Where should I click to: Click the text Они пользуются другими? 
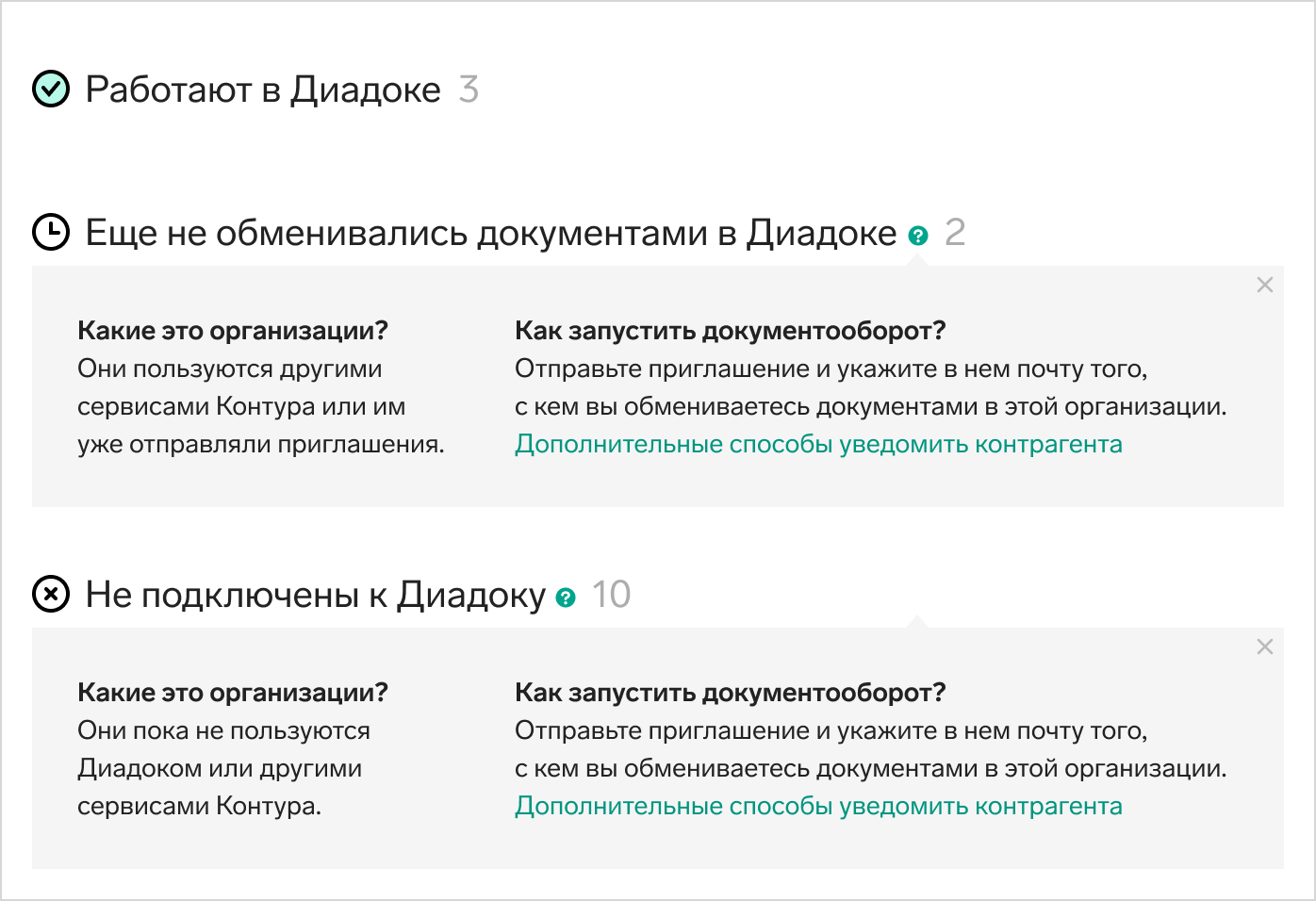coord(230,369)
